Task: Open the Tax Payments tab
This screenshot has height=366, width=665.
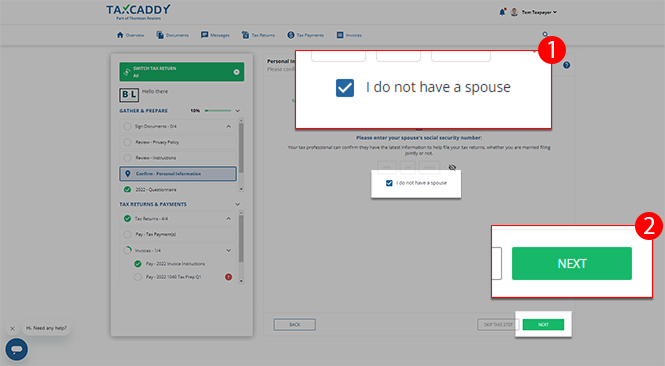Action: (x=305, y=35)
